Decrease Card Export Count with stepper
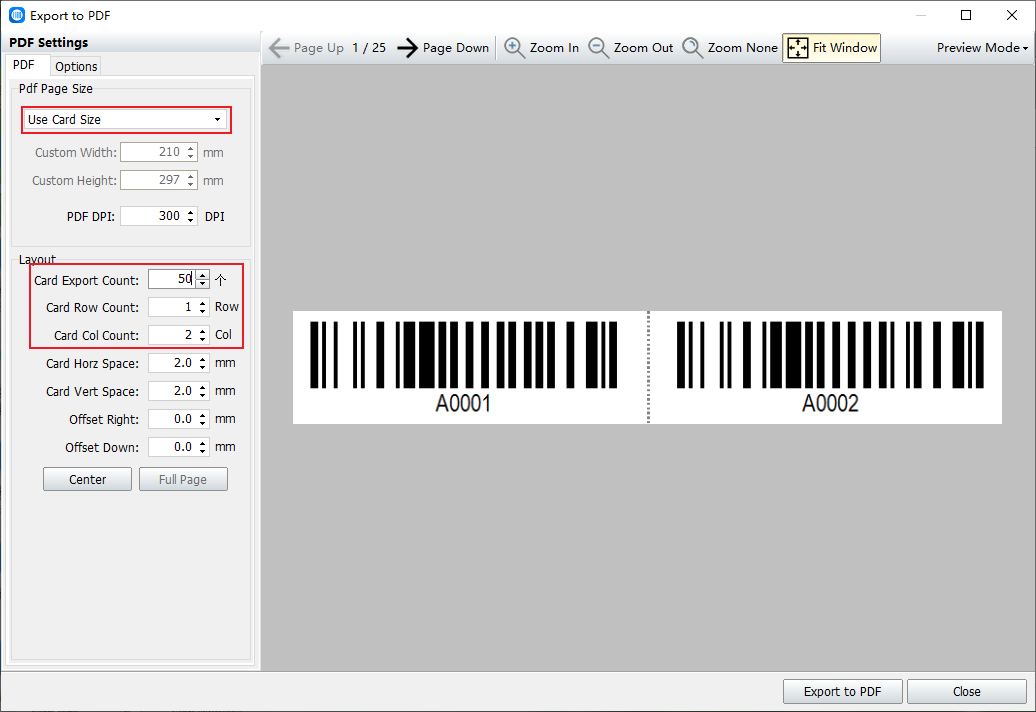 (x=203, y=284)
